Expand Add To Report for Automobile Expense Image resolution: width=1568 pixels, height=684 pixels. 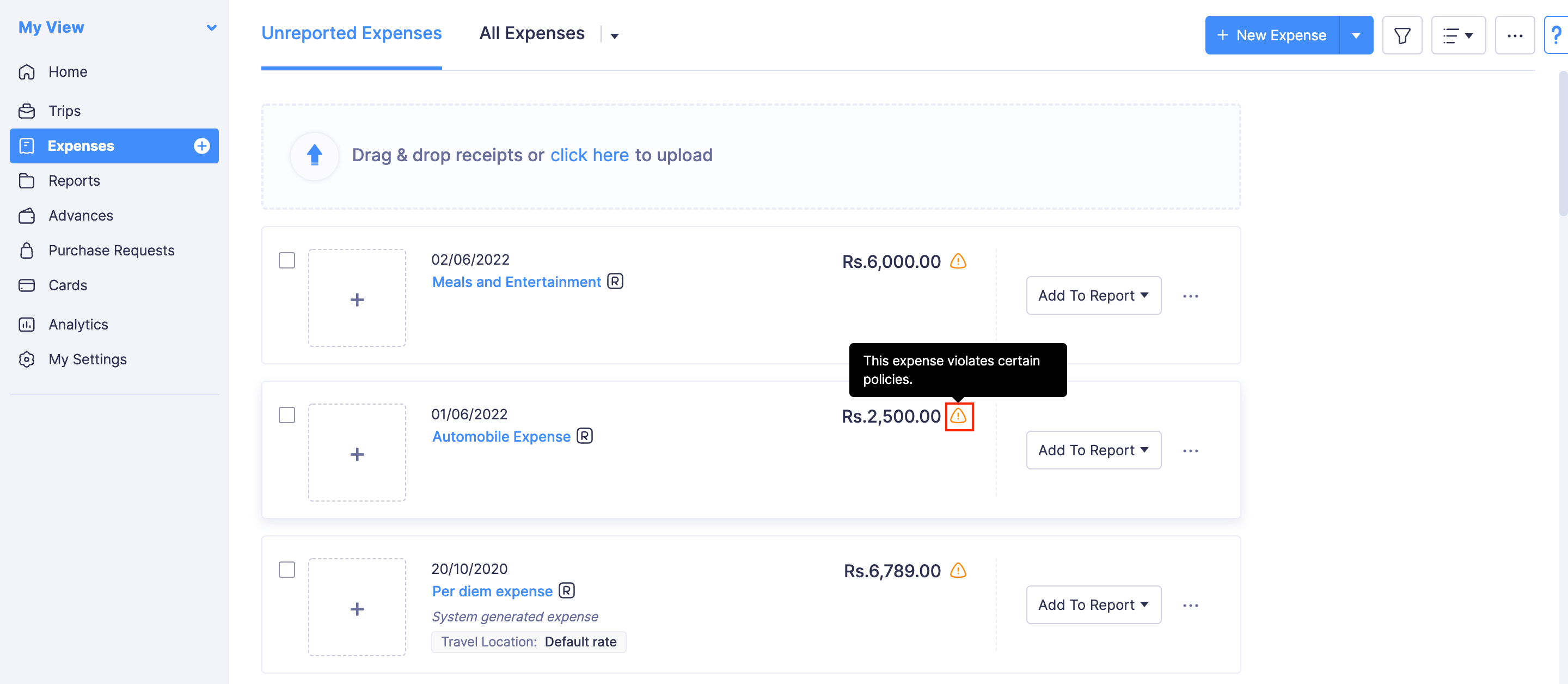tap(1093, 449)
